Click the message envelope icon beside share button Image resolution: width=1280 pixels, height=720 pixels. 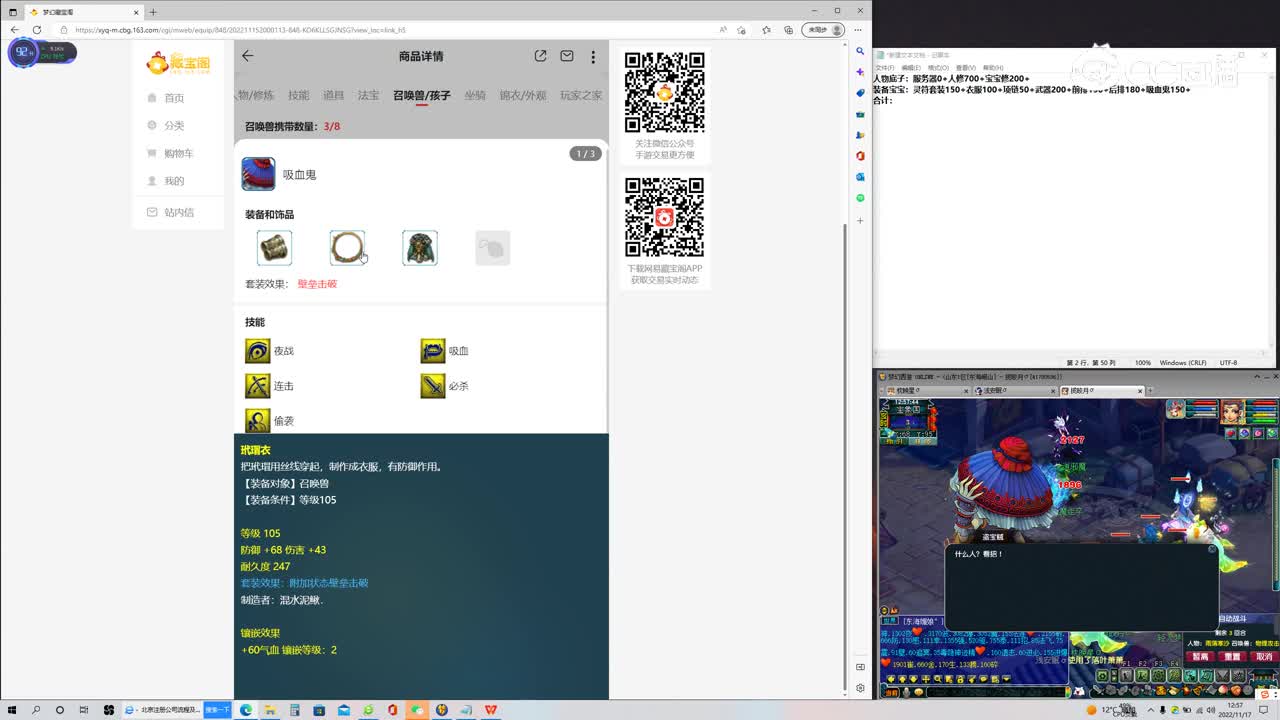pyautogui.click(x=566, y=57)
